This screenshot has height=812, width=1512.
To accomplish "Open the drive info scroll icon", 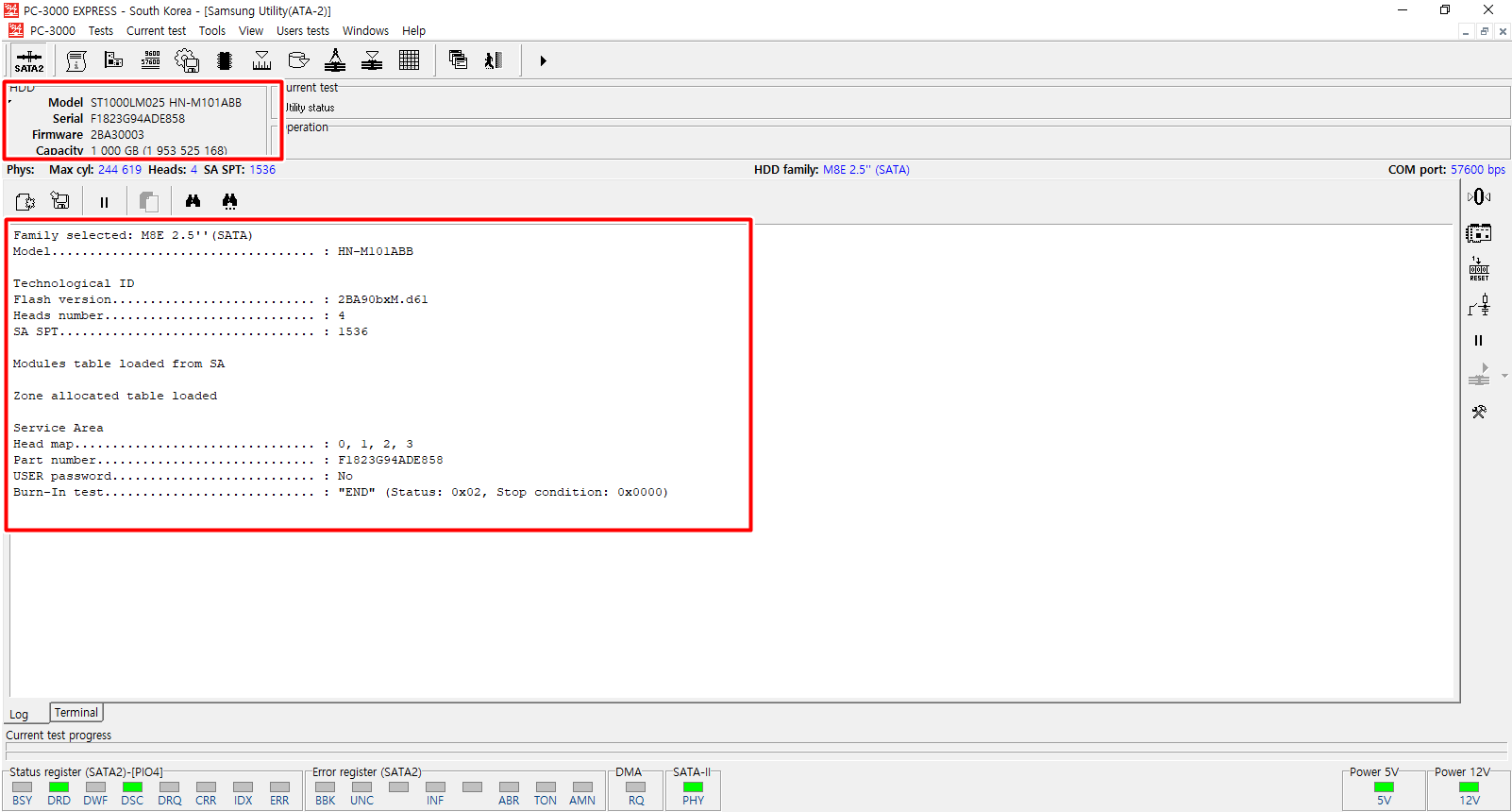I will [x=76, y=61].
